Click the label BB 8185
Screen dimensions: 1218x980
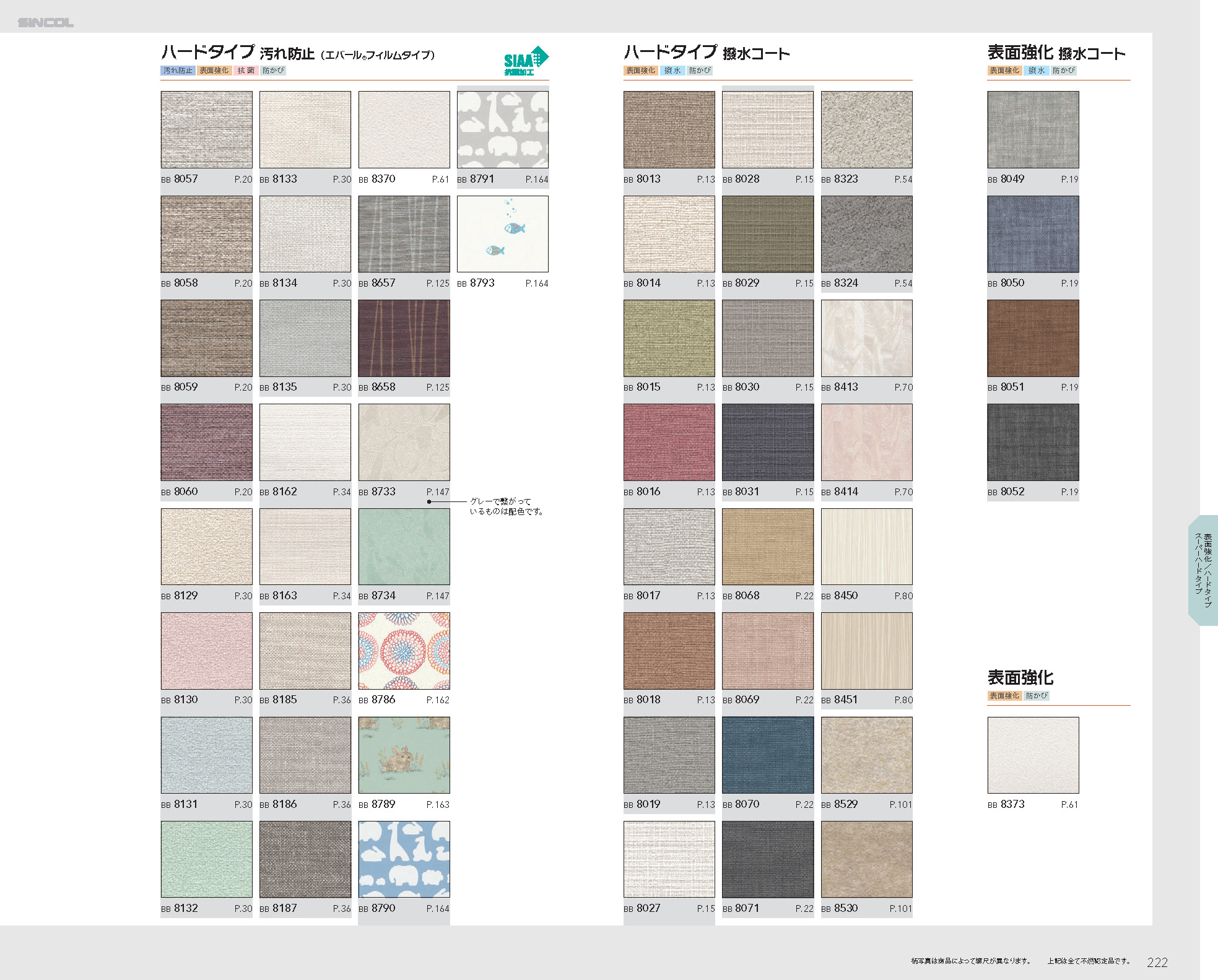[278, 700]
